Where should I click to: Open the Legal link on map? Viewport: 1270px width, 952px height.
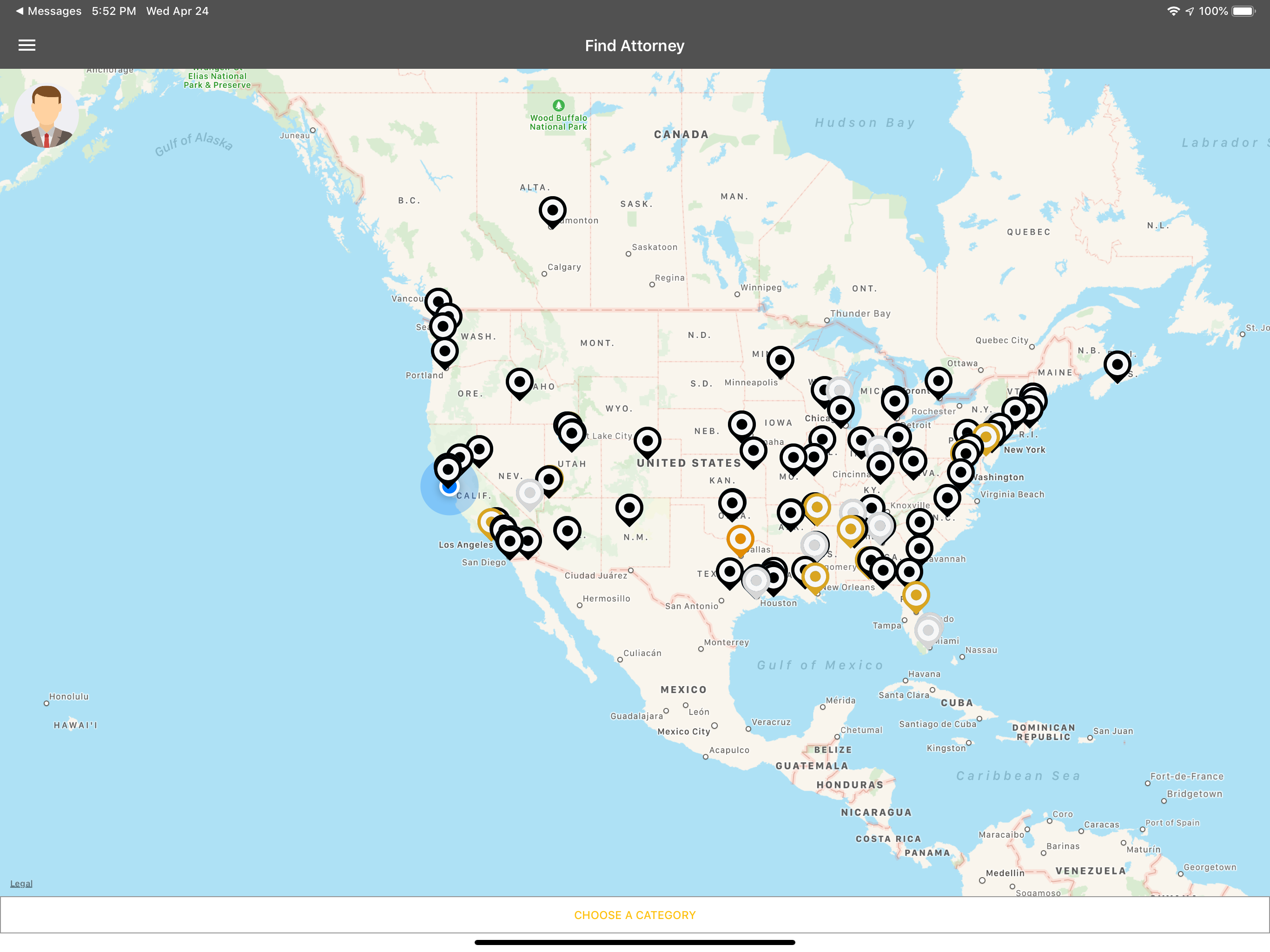click(x=21, y=883)
